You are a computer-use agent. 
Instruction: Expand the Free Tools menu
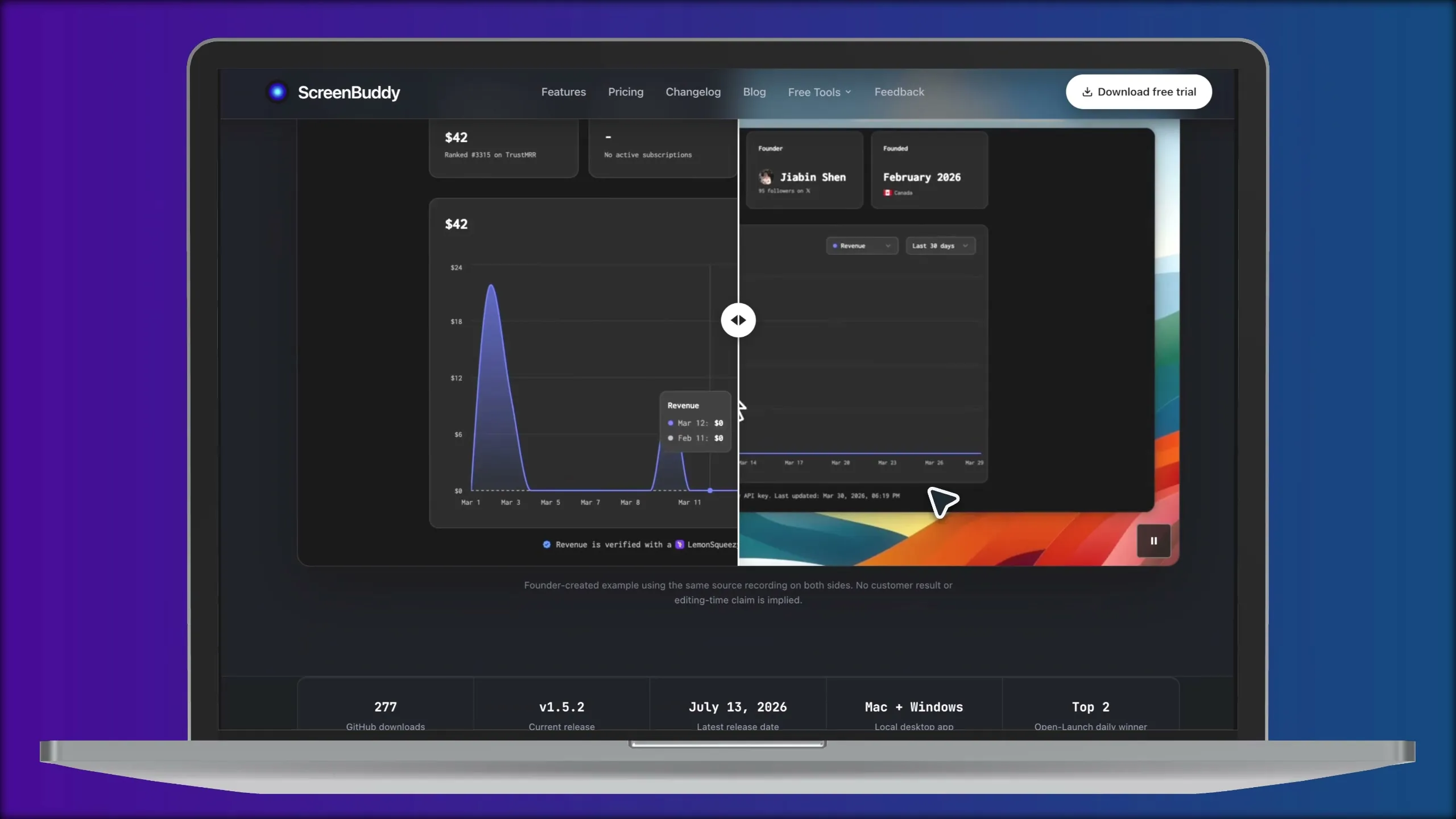pyautogui.click(x=820, y=92)
